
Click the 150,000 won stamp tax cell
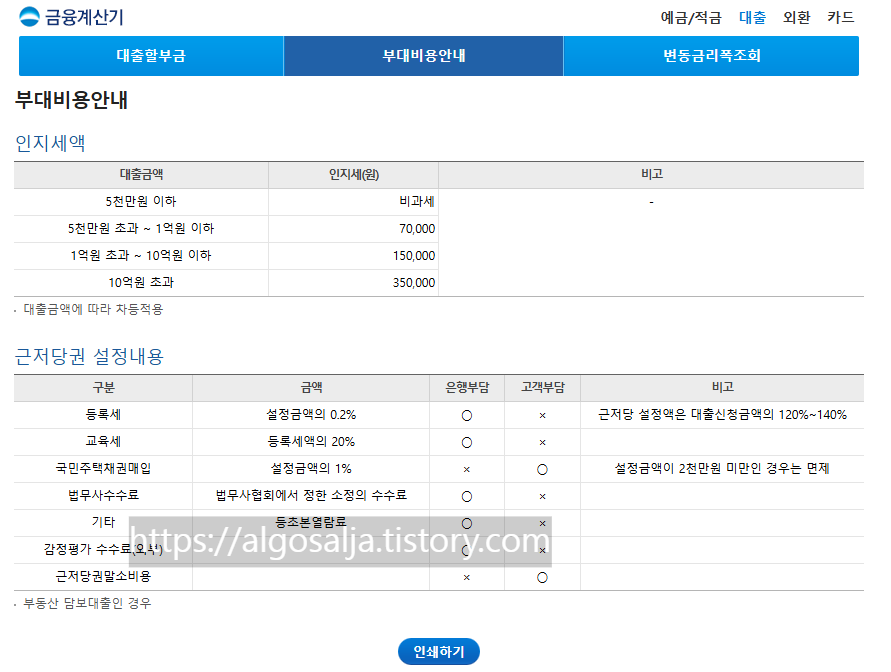click(352, 255)
